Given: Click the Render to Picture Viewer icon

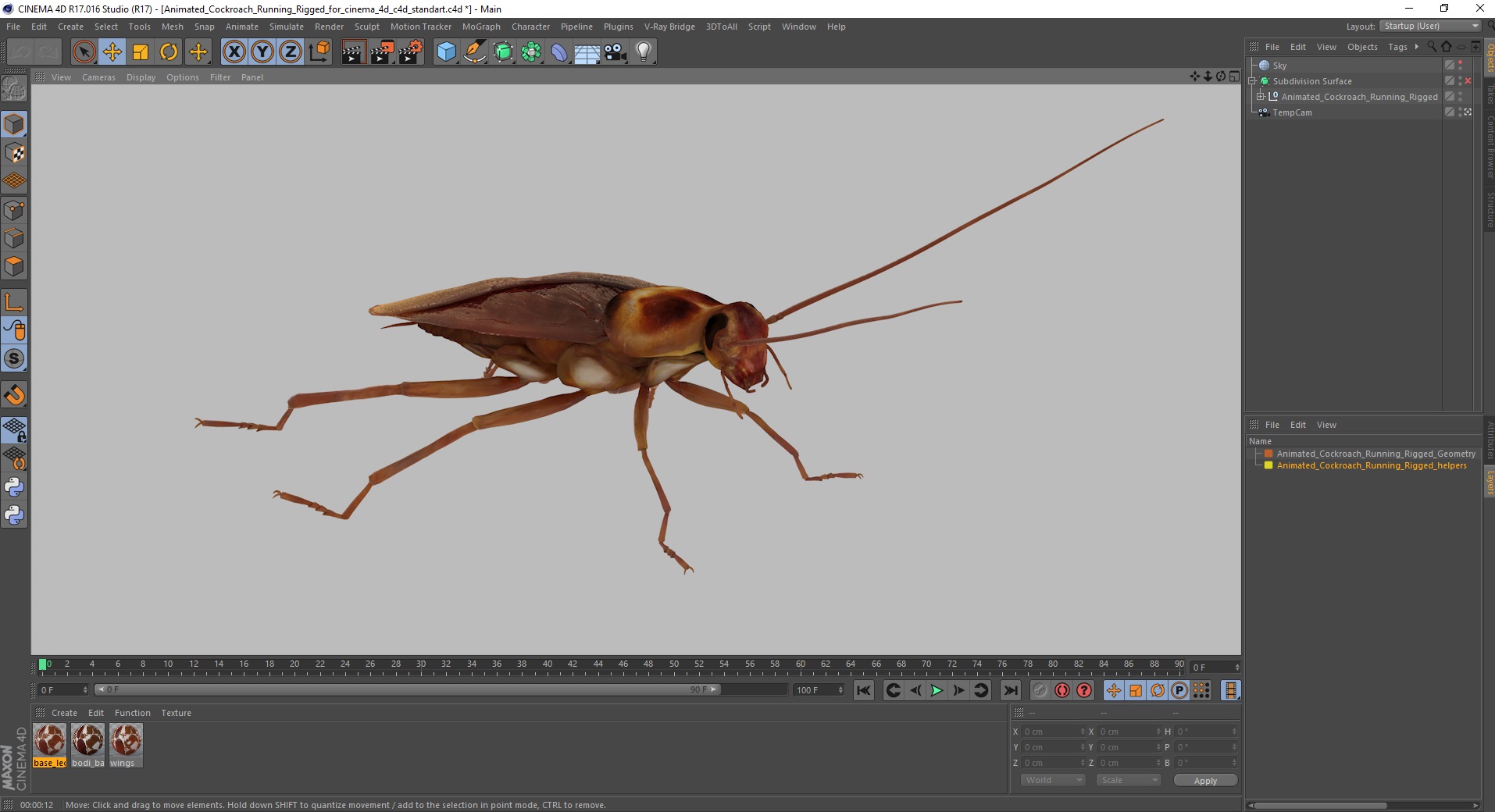Looking at the screenshot, I should tap(382, 52).
